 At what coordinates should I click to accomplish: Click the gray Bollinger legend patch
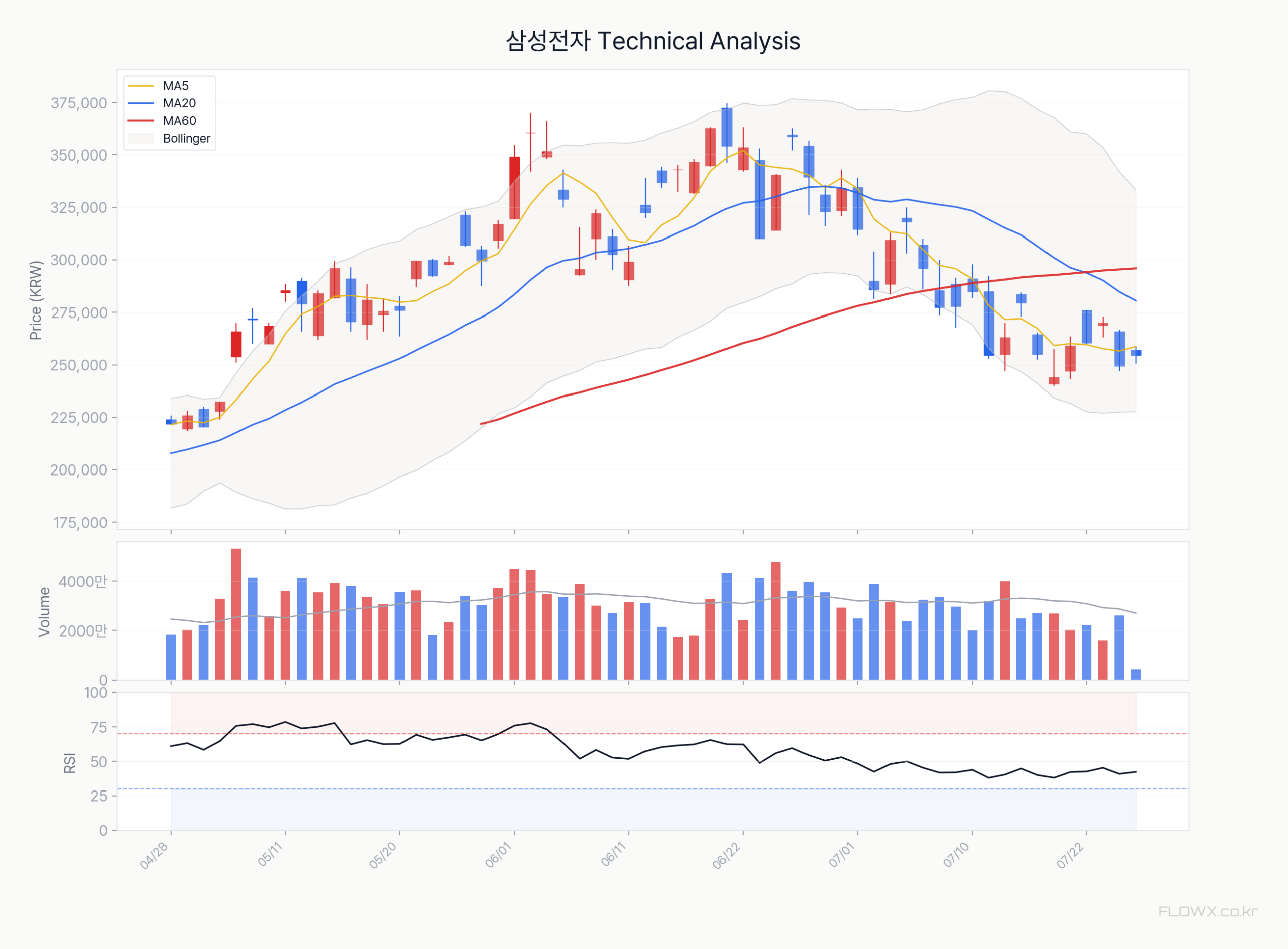point(141,138)
